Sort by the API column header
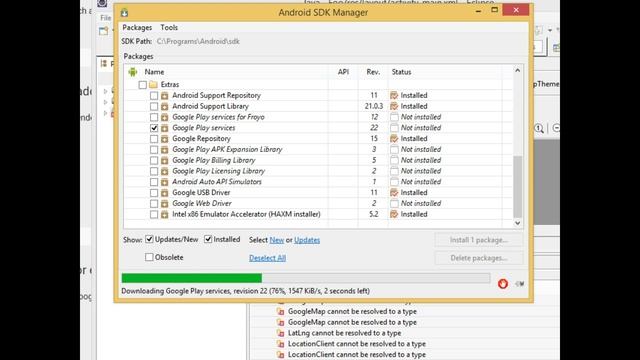Viewport: 640px width, 360px height. tap(343, 72)
